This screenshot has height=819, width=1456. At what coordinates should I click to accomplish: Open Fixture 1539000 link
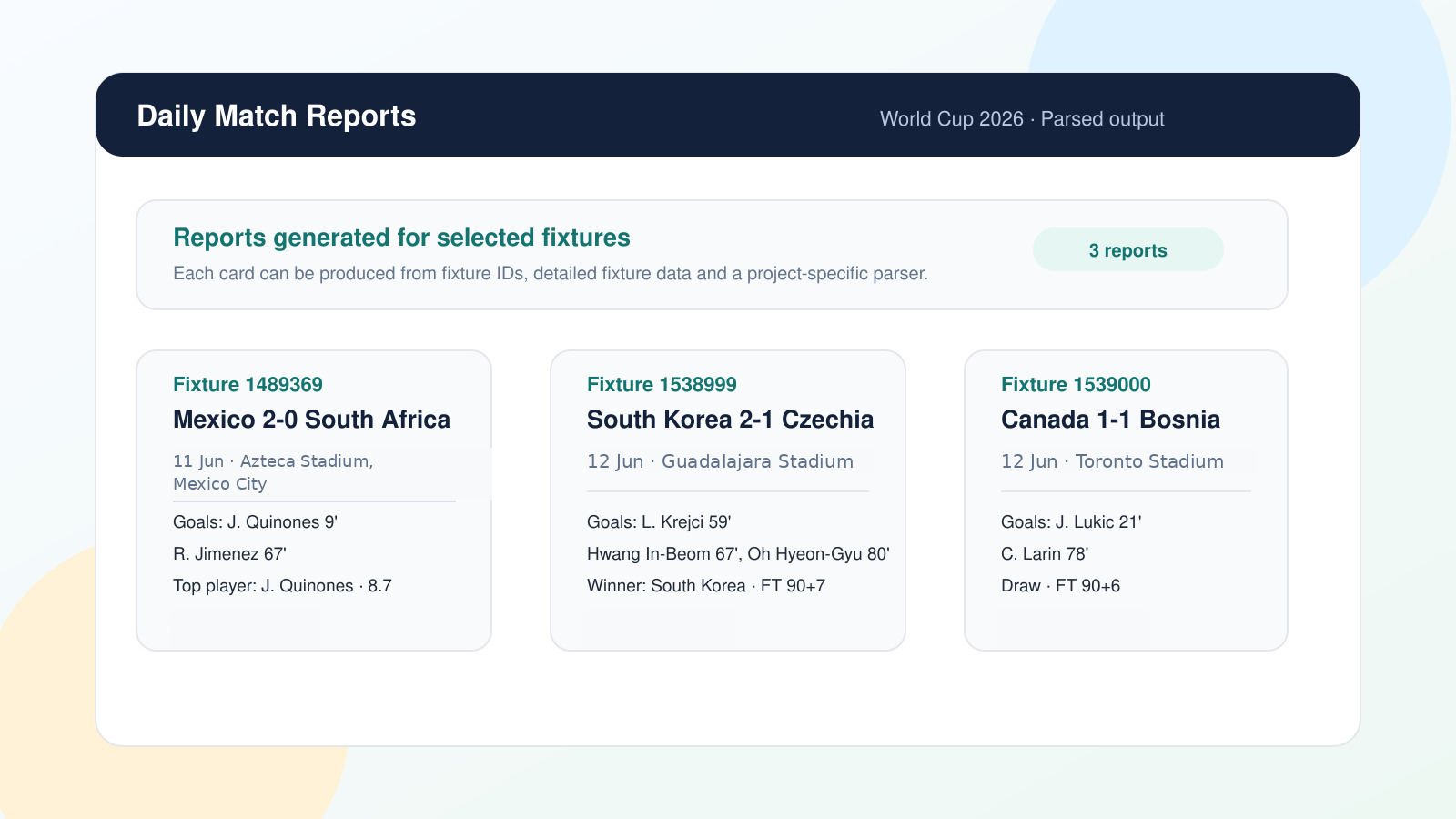[1076, 384]
